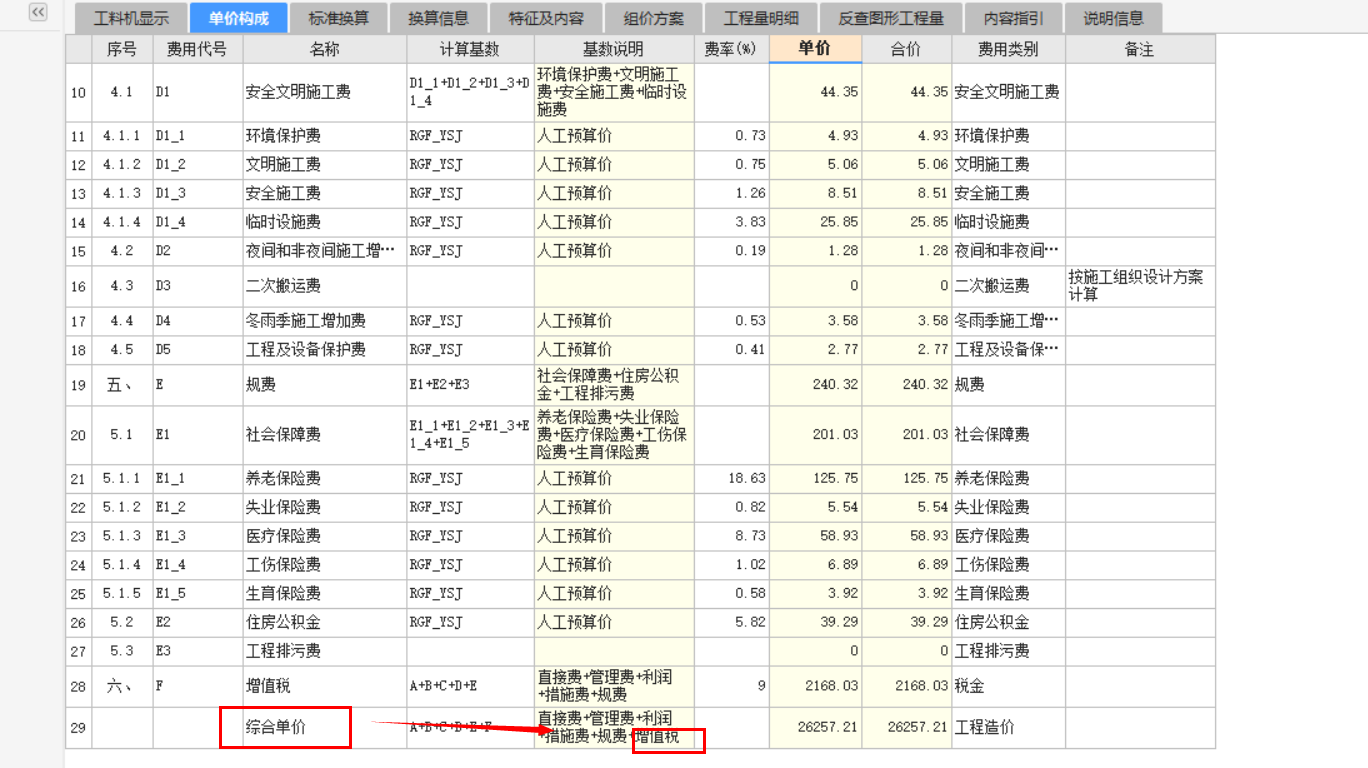Image resolution: width=1368 pixels, height=768 pixels.
Task: Click the fee code cell E1_1
Action: point(197,479)
